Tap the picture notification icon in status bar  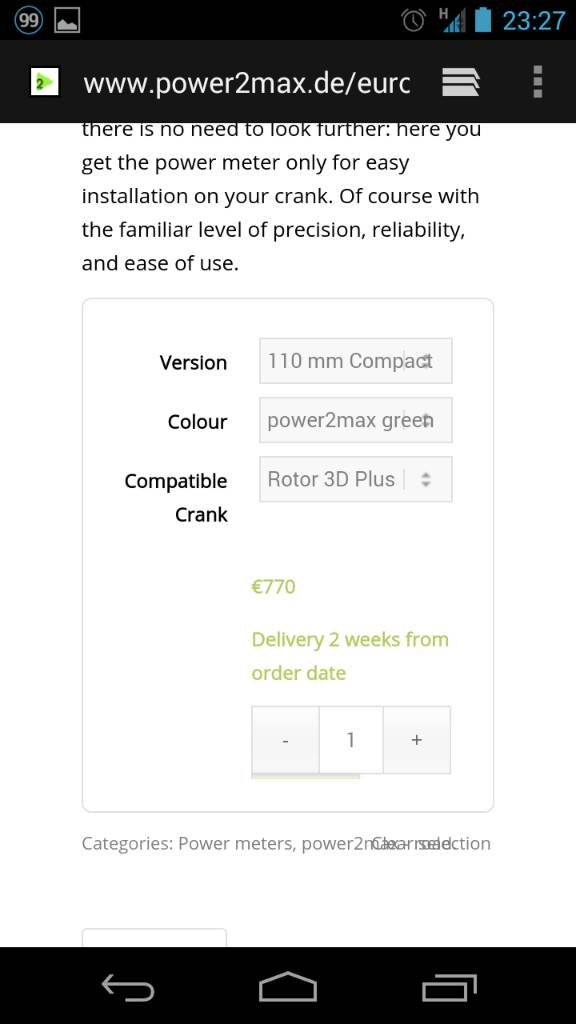coord(67,21)
